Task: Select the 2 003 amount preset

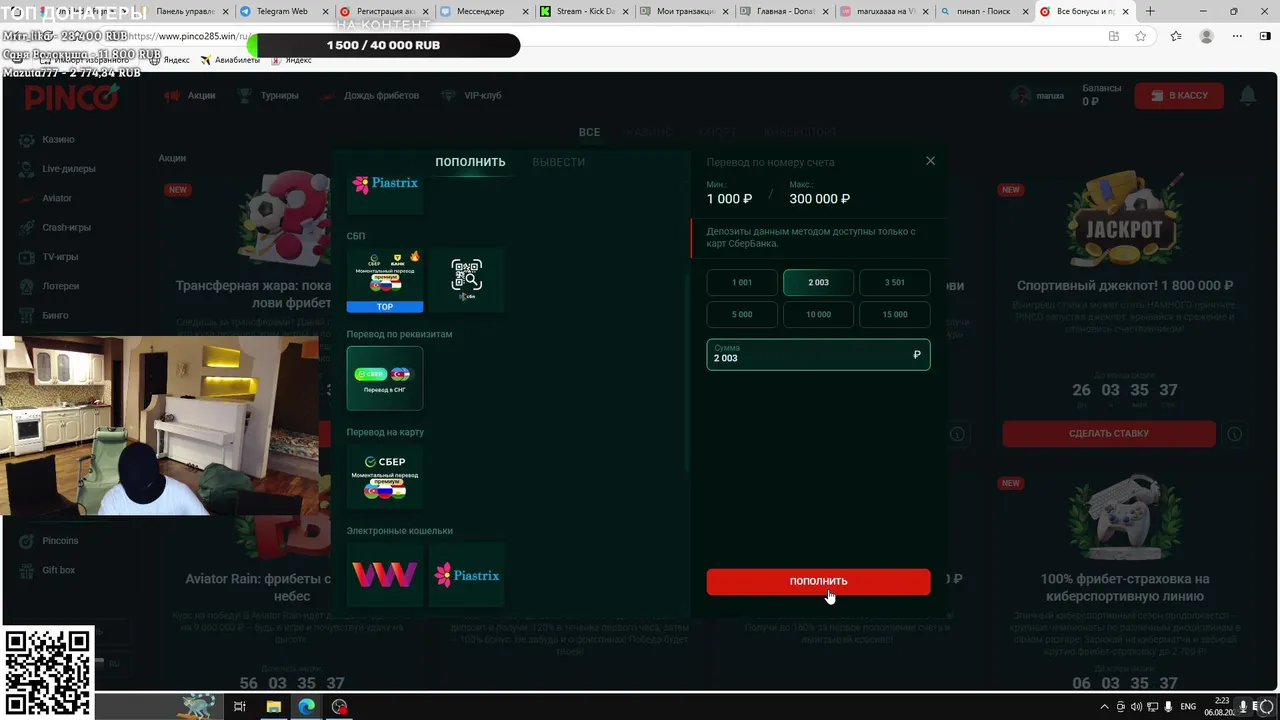Action: click(818, 282)
